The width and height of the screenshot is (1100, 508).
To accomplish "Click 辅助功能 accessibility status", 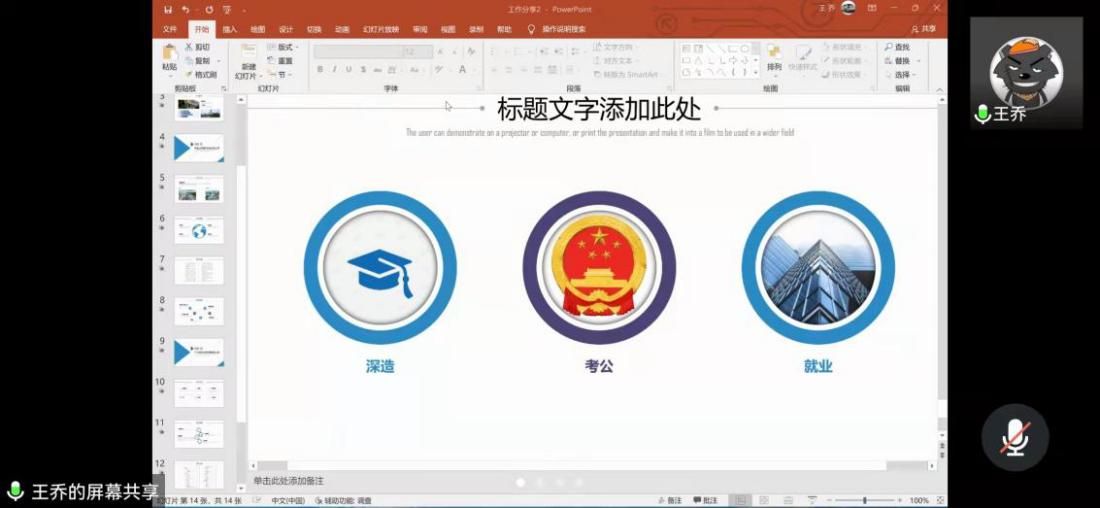I will click(343, 500).
